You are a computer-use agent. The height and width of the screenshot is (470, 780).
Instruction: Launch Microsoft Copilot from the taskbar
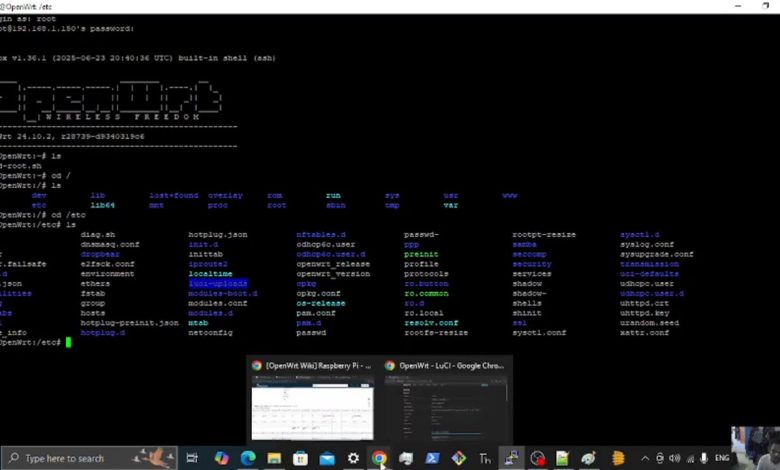[x=221, y=458]
